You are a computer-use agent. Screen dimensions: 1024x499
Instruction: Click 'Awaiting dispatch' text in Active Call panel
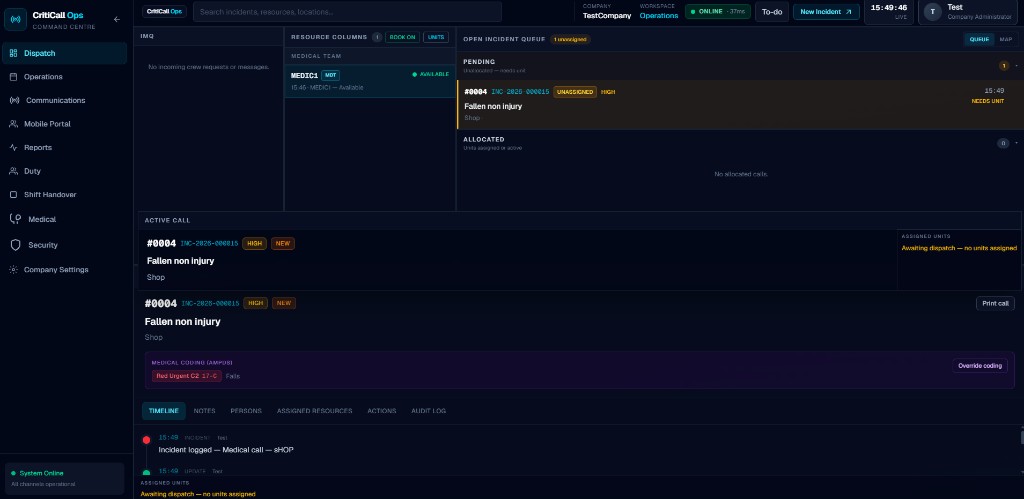[959, 248]
